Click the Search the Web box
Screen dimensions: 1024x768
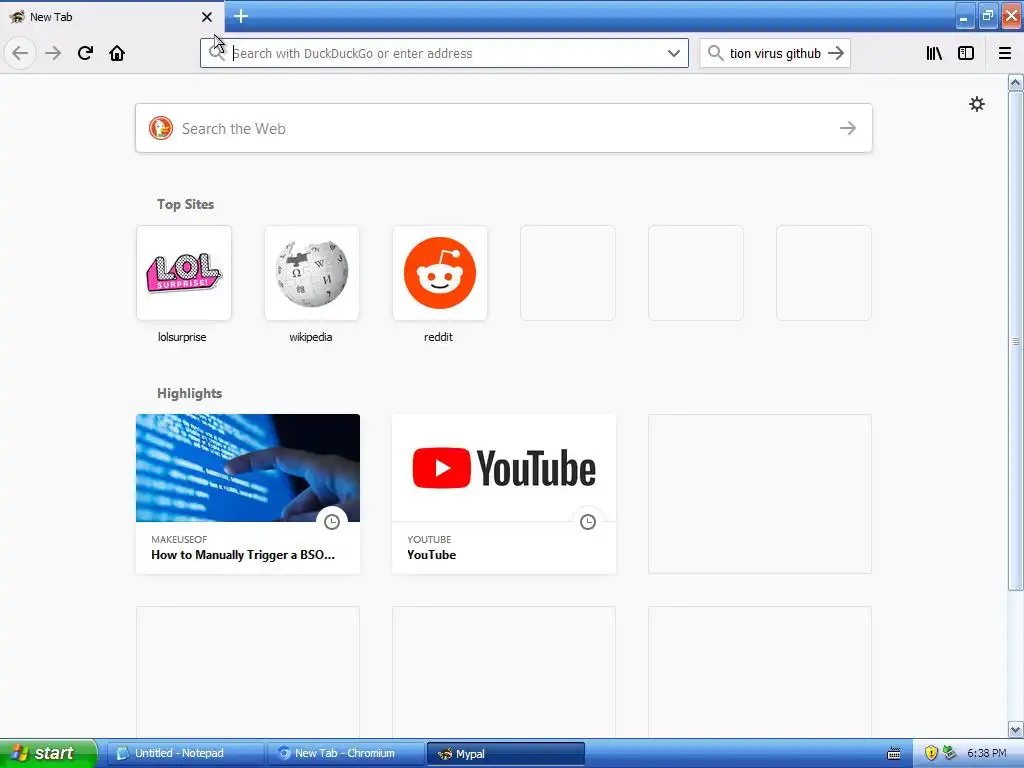coord(504,128)
